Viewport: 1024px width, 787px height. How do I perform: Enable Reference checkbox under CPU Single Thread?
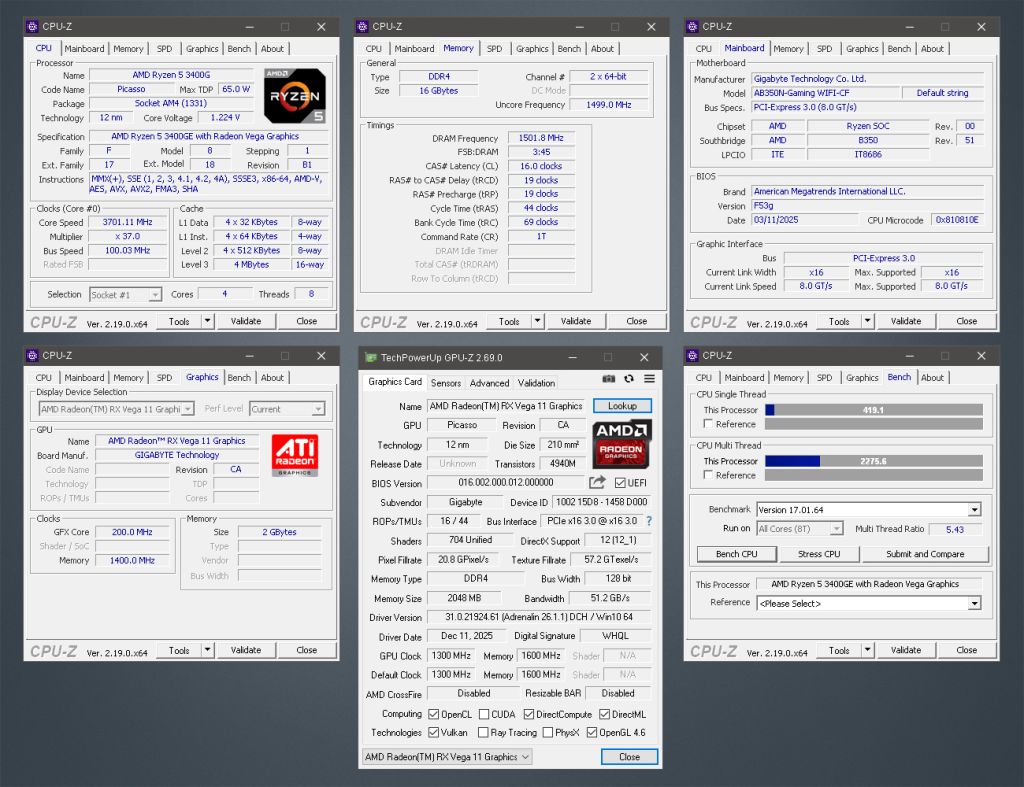(x=708, y=424)
